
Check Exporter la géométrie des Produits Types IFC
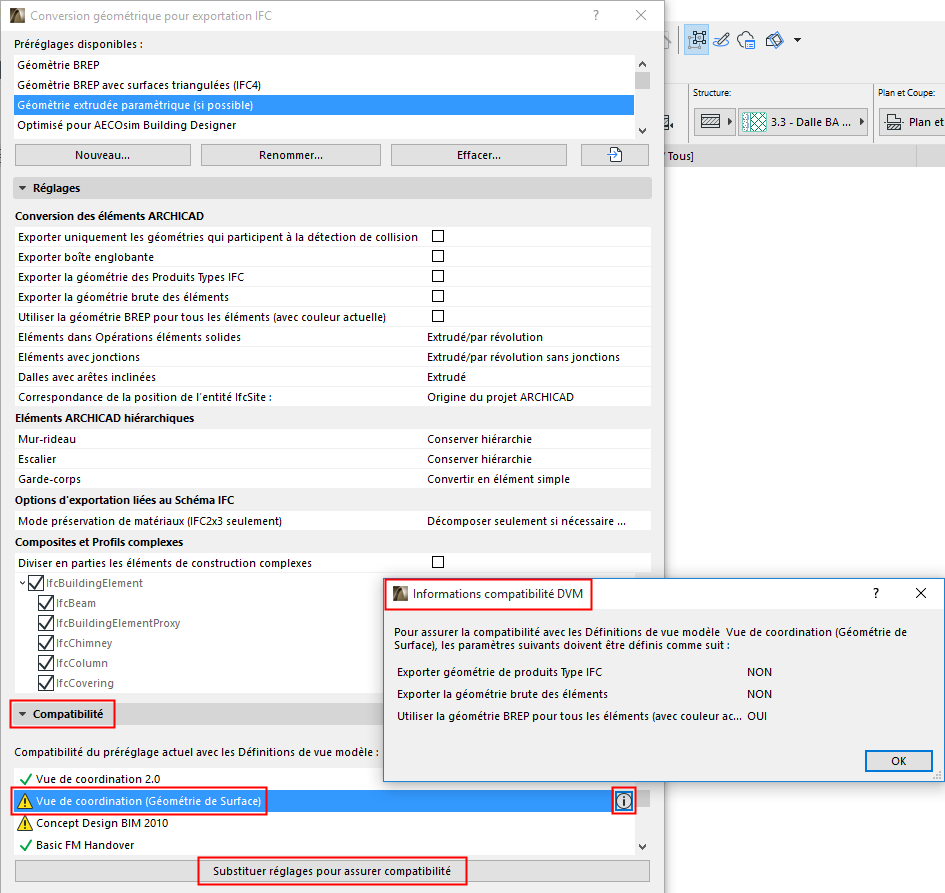438,276
